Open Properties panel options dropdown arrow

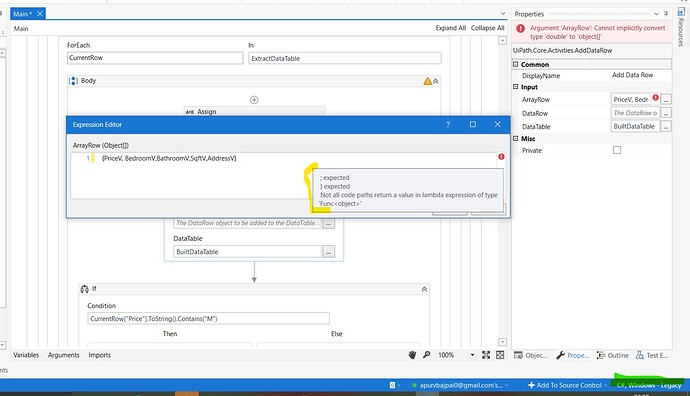(x=656, y=14)
